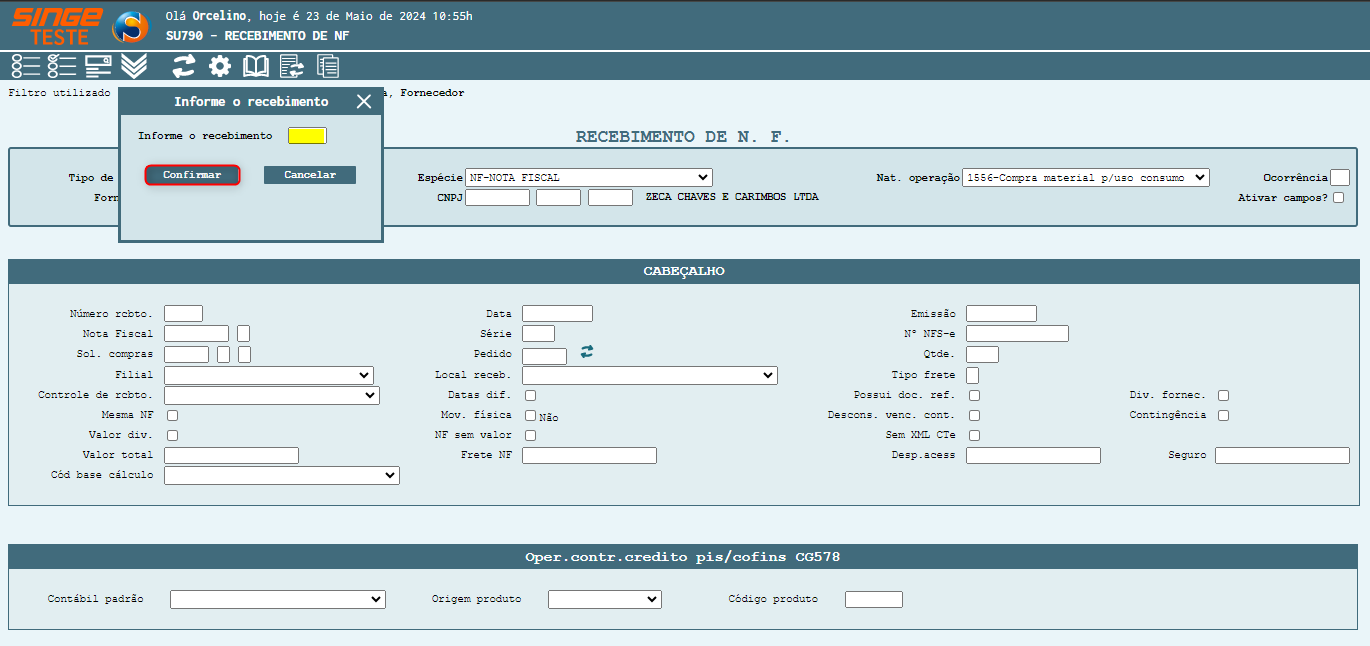Click the list icon in toolbar
The image size is (1370, 646).
25,66
